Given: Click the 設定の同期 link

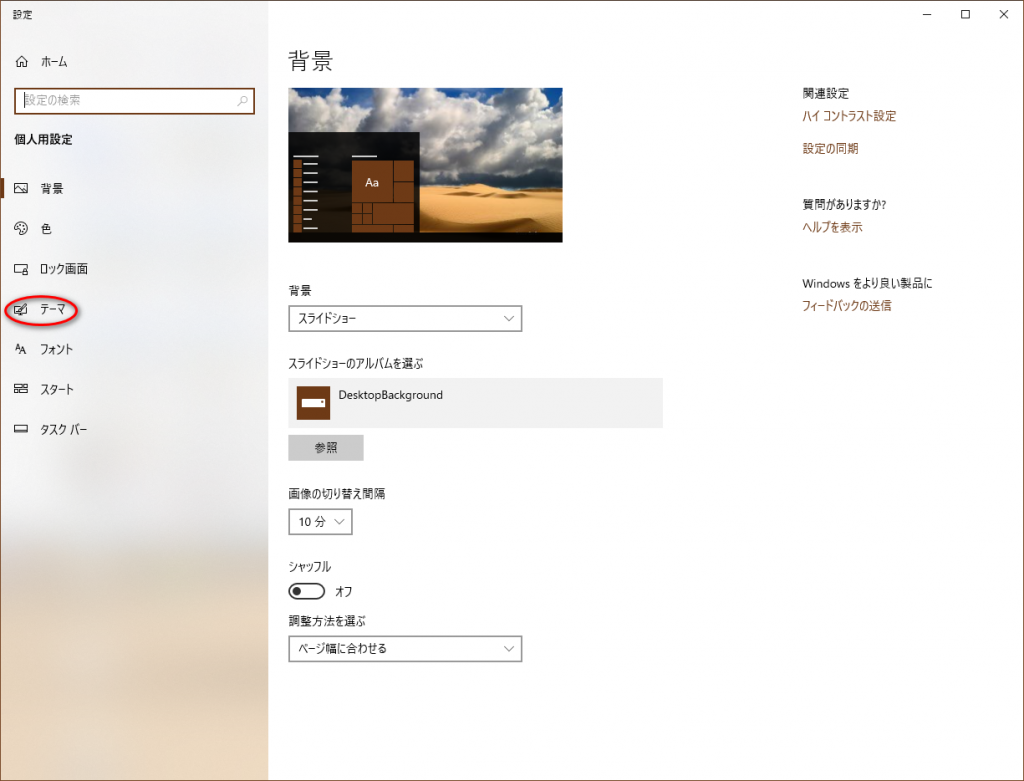Looking at the screenshot, I should point(830,149).
